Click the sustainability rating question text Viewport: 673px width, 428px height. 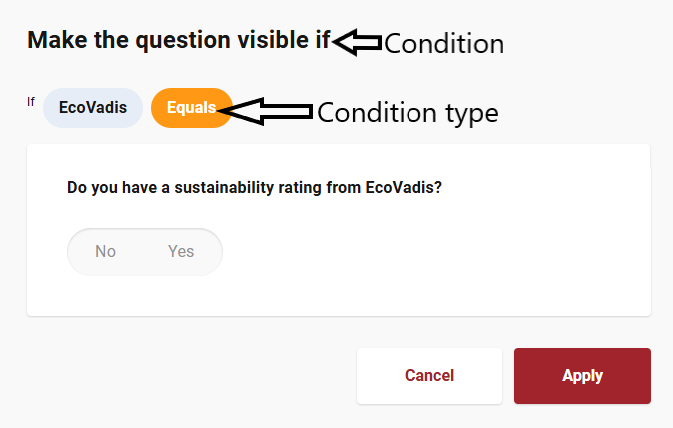pyautogui.click(x=254, y=186)
